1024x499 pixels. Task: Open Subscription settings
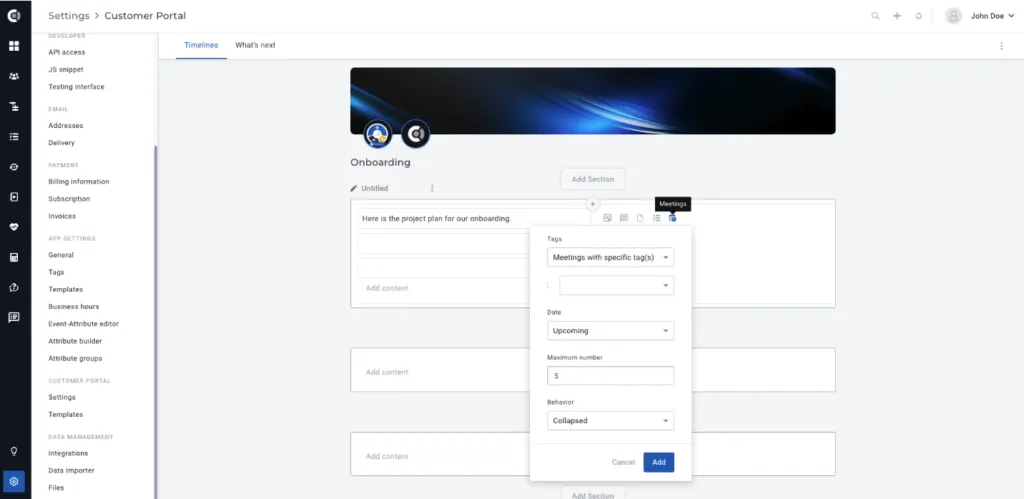click(69, 199)
